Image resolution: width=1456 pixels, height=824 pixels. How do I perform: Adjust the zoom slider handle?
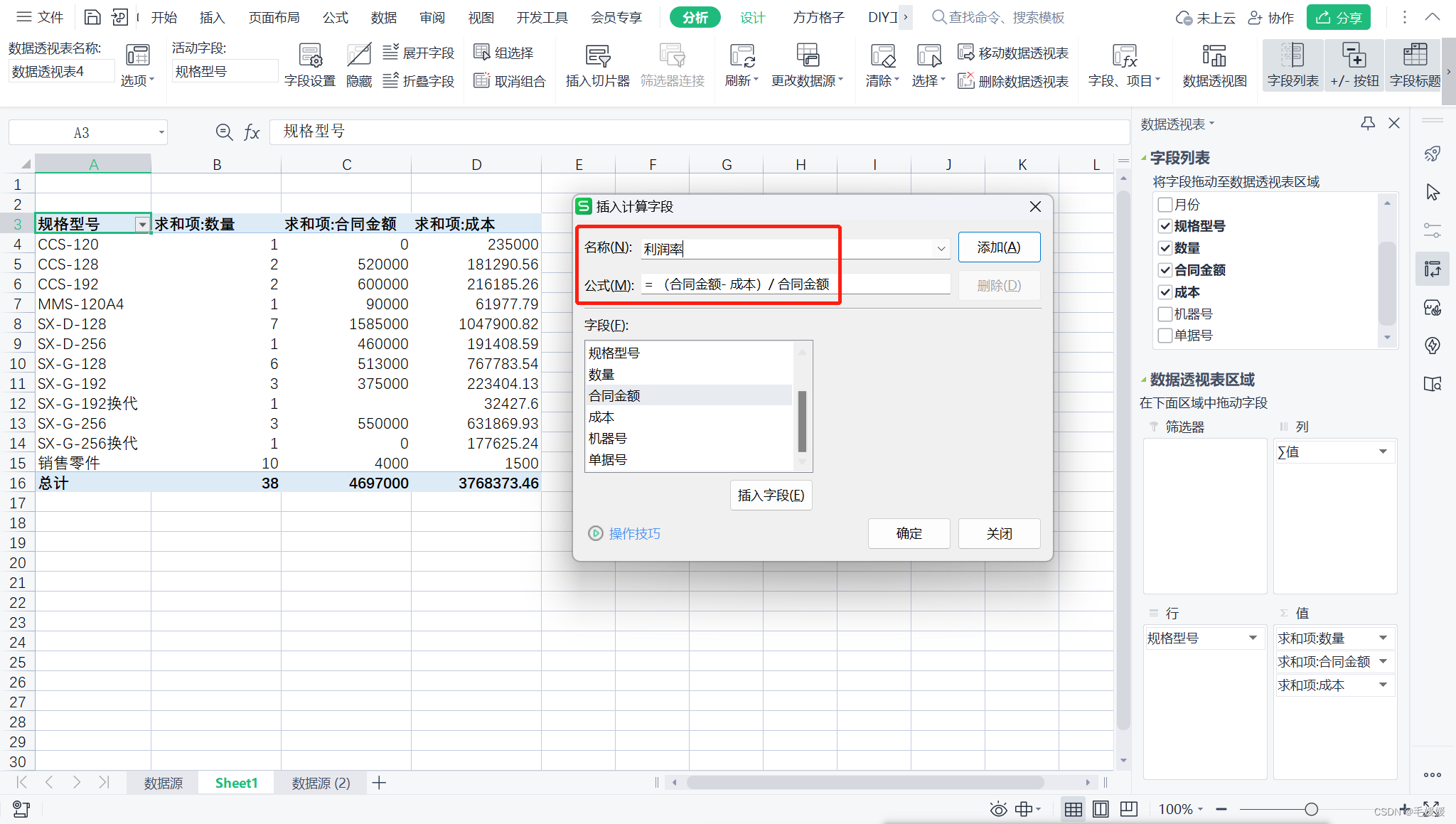[x=1312, y=809]
